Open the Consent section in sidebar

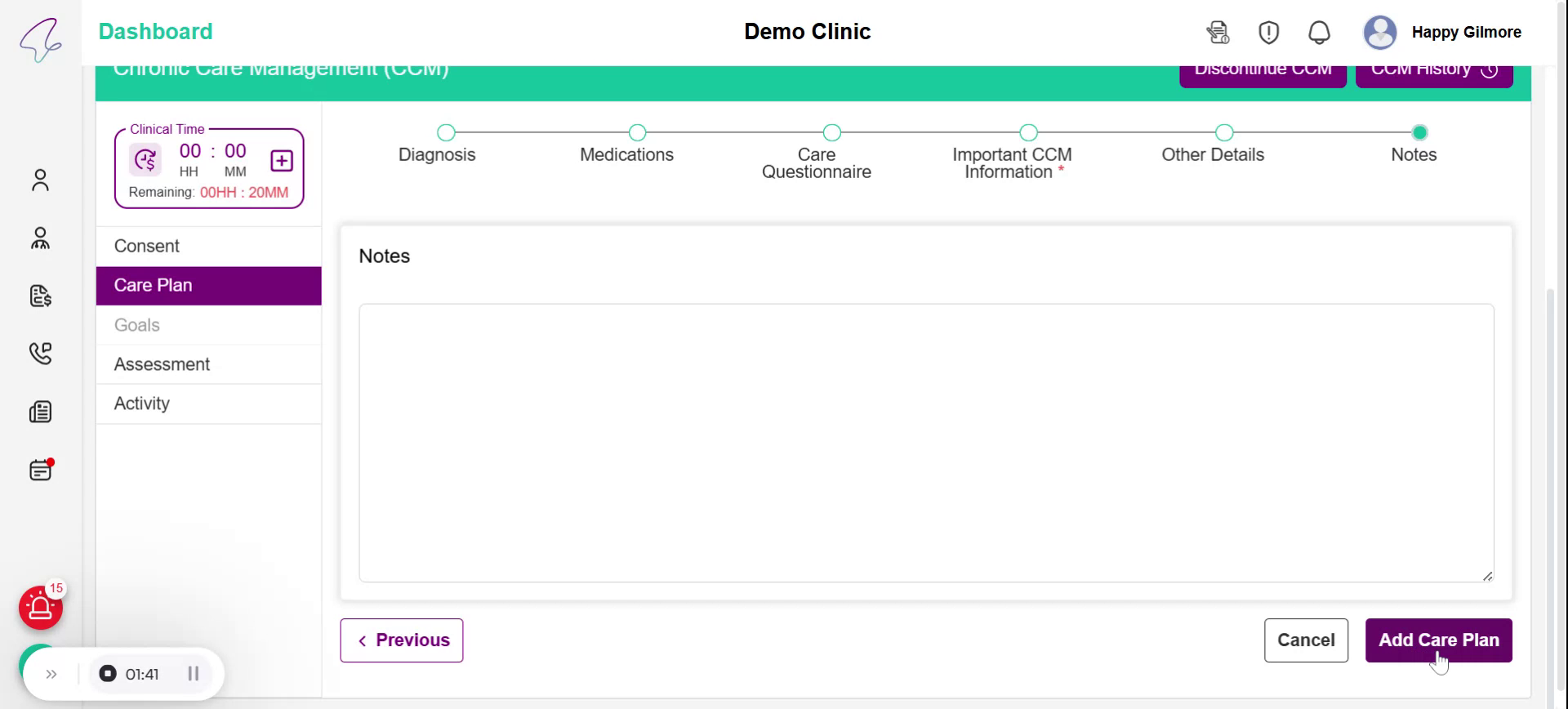pyautogui.click(x=147, y=246)
